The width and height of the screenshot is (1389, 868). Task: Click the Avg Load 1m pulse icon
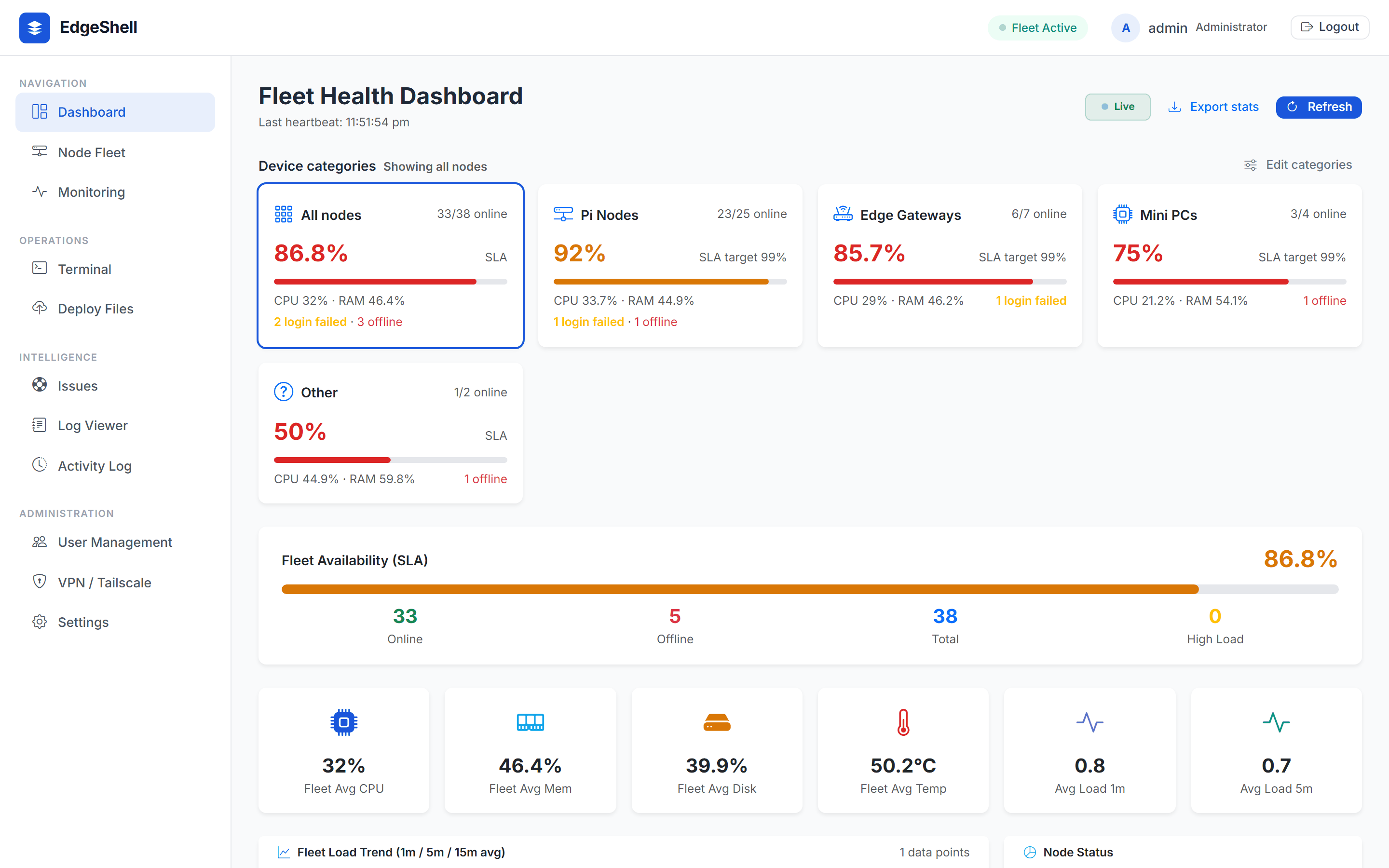coord(1089,722)
